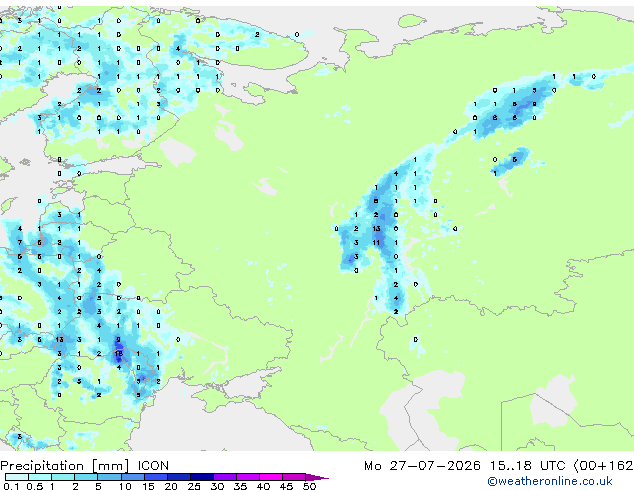Viewport: 634px width, 490px height.
Task: Select the 'Mo 27-07-2026 15..18 UTC' timestamp
Action: click(465, 466)
